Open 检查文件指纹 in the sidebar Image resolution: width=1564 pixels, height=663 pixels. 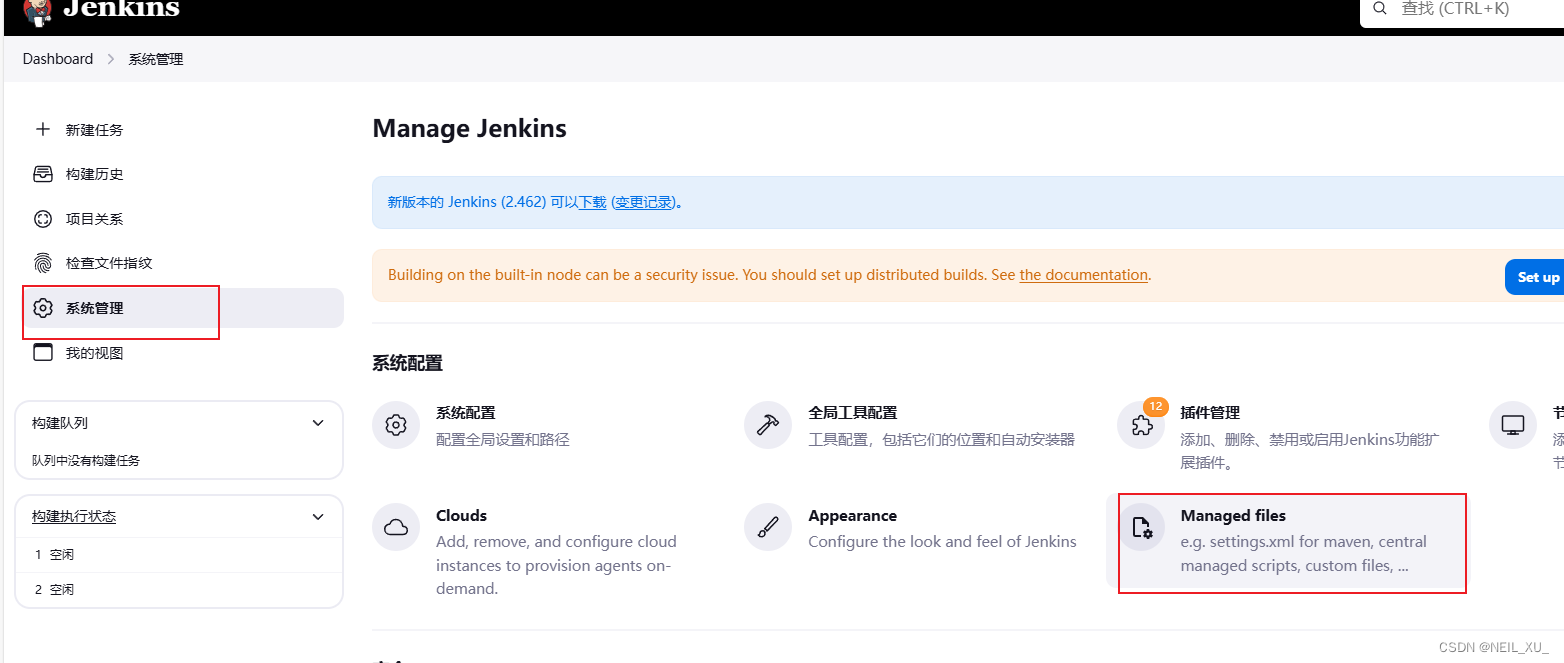[x=109, y=263]
